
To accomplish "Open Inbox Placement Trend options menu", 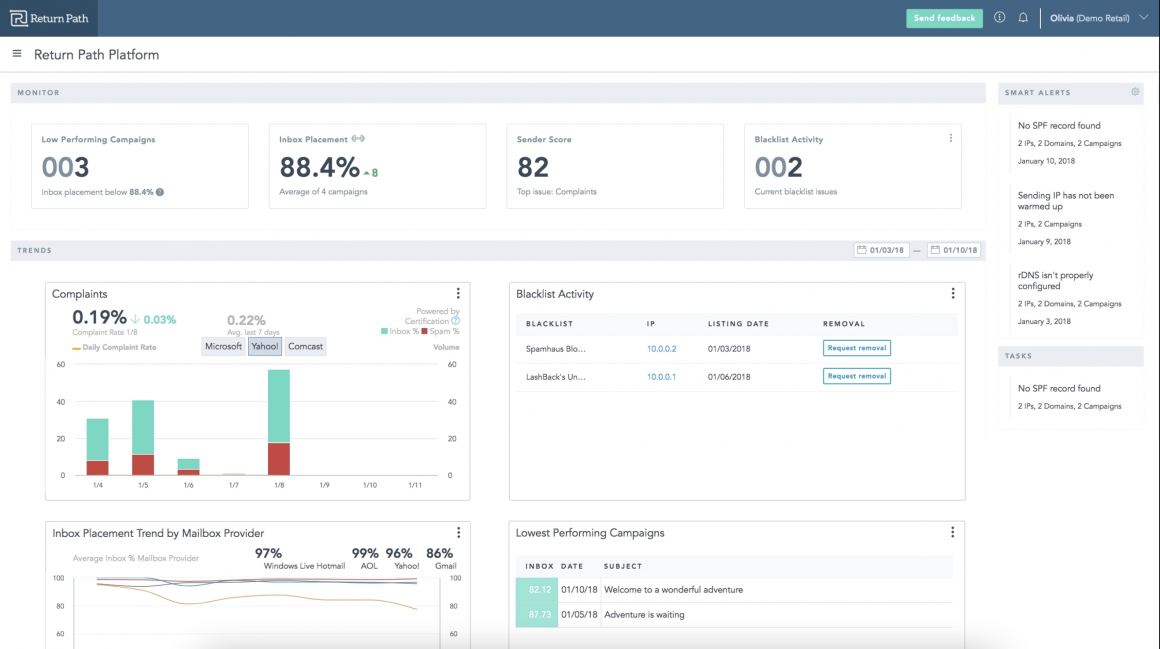I will [458, 533].
